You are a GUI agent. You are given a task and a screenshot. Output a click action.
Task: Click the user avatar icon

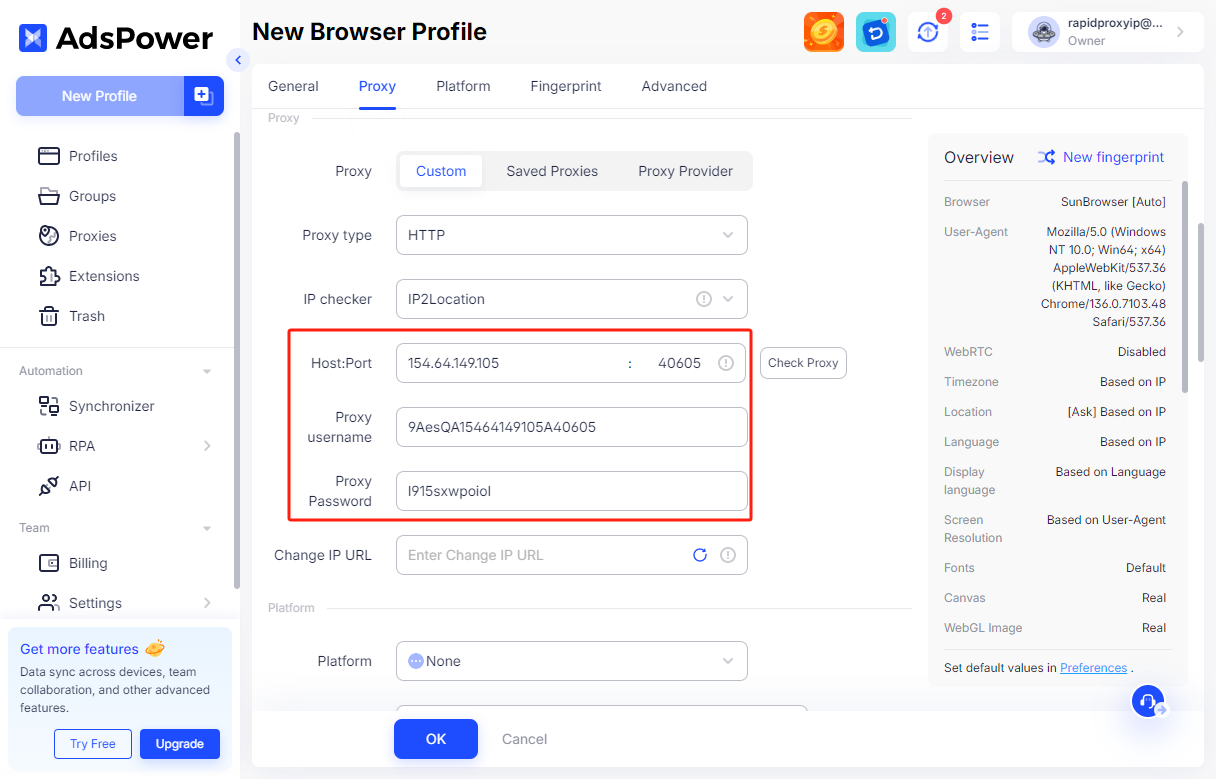click(1044, 32)
